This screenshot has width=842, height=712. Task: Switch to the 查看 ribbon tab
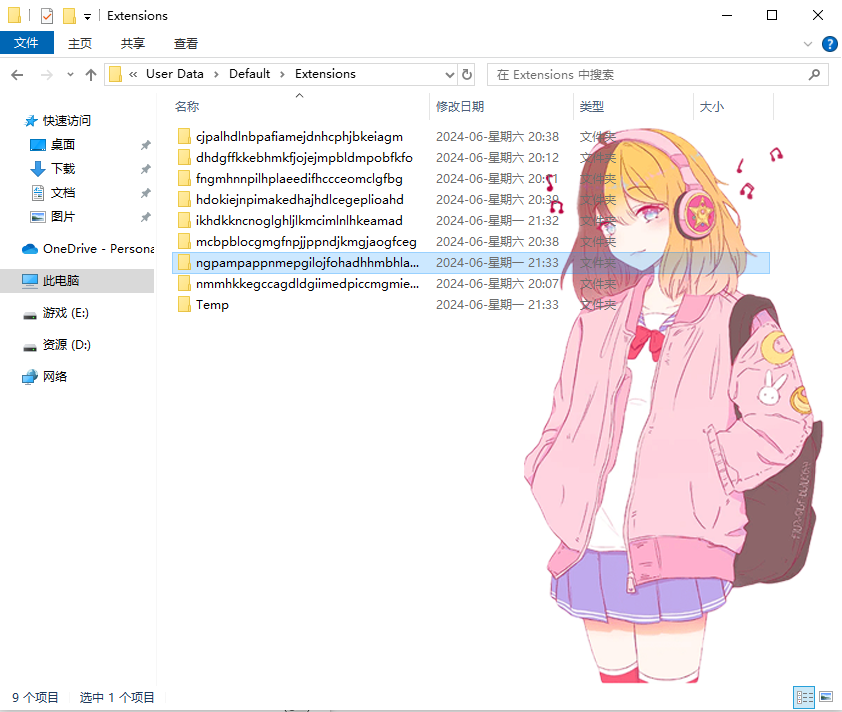(x=186, y=43)
